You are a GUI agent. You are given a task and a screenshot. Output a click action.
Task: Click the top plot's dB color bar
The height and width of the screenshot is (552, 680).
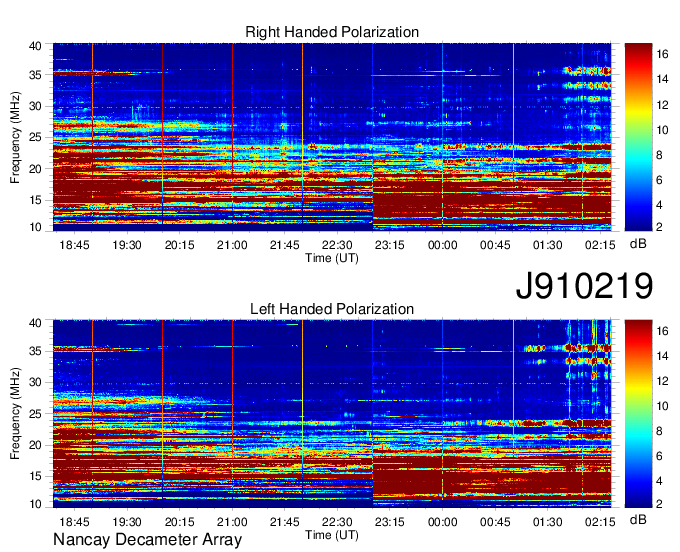(638, 137)
